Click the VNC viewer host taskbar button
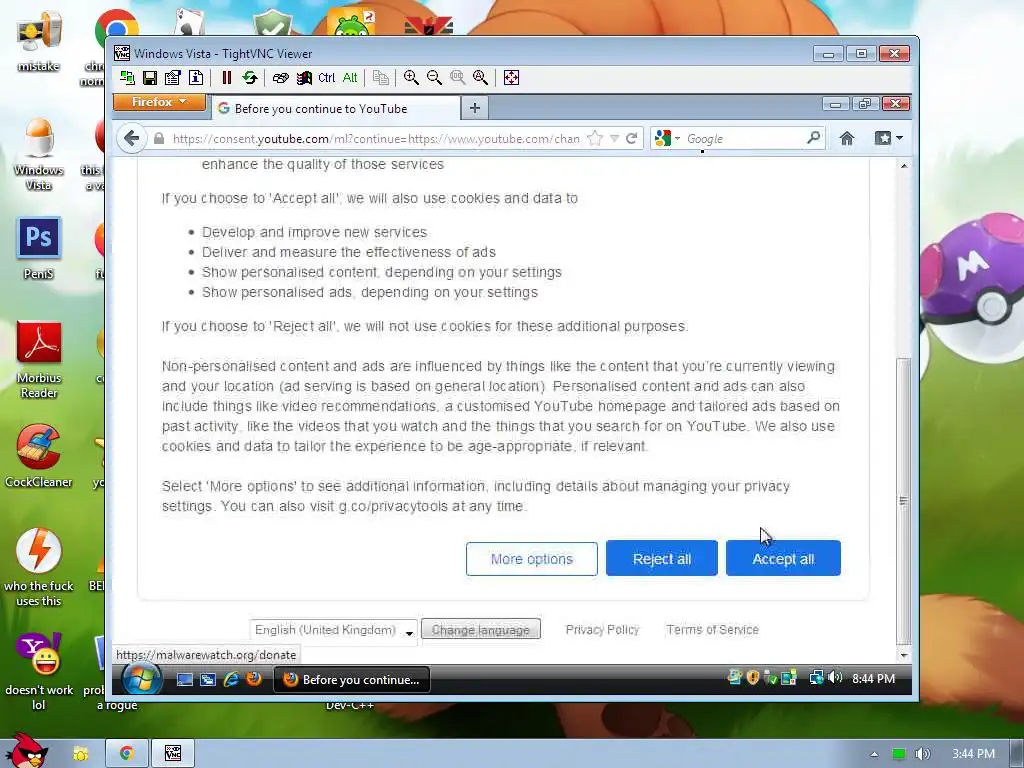The height and width of the screenshot is (768, 1024). point(173,754)
